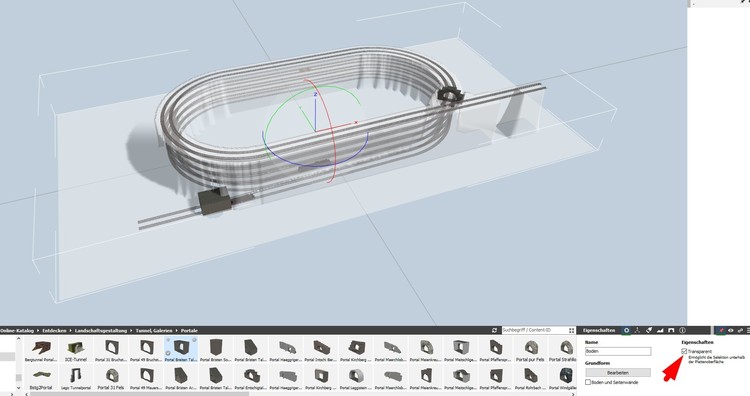The width and height of the screenshot is (750, 396).
Task: Click the Name field containing Boden
Action: tap(618, 351)
